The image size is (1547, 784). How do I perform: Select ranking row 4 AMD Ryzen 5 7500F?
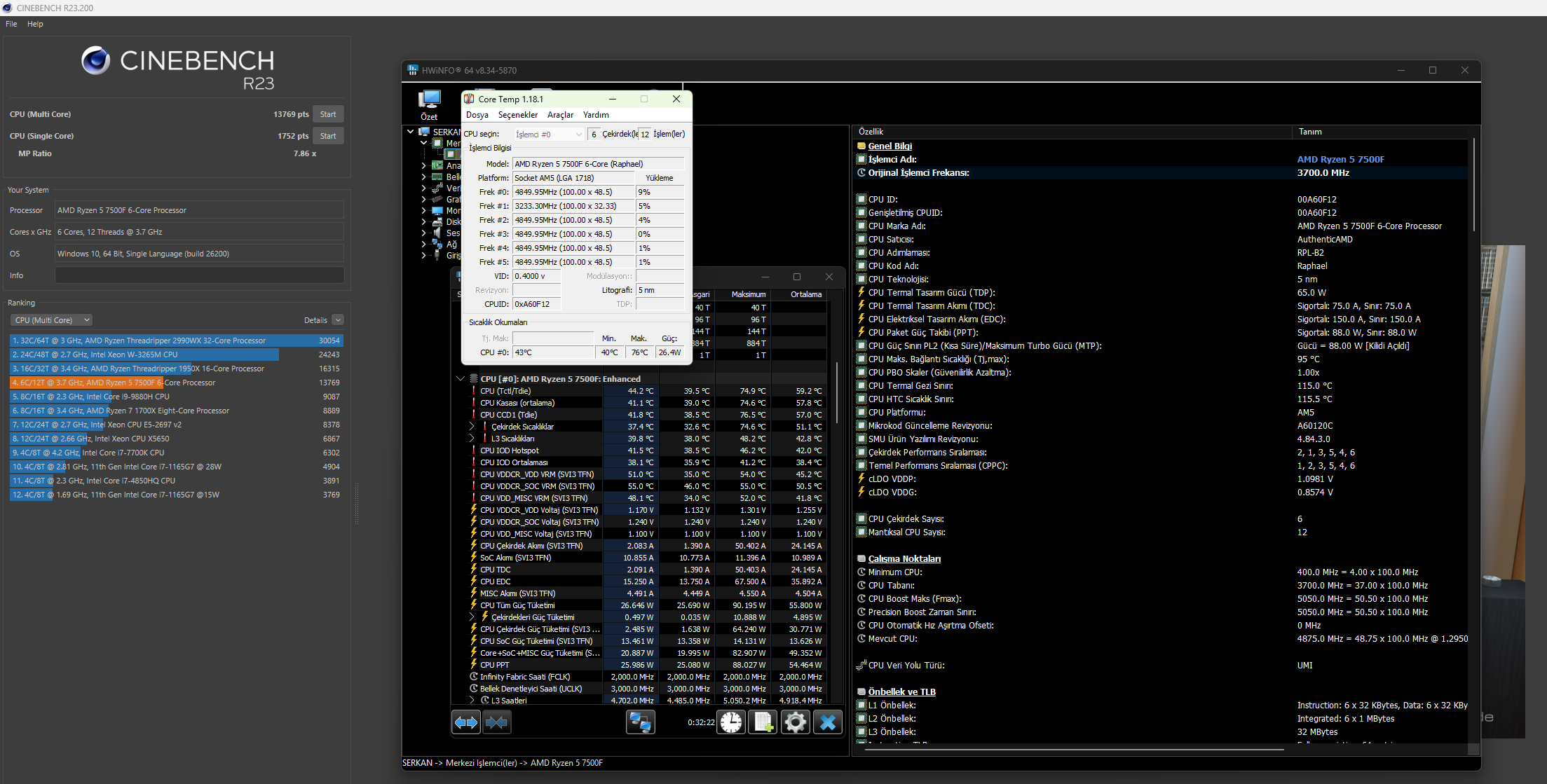[177, 383]
